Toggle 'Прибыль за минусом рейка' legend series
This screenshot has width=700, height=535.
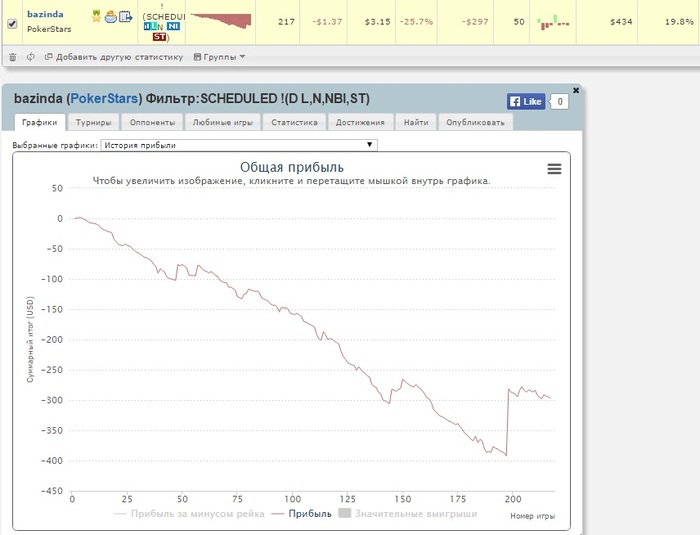[189, 514]
